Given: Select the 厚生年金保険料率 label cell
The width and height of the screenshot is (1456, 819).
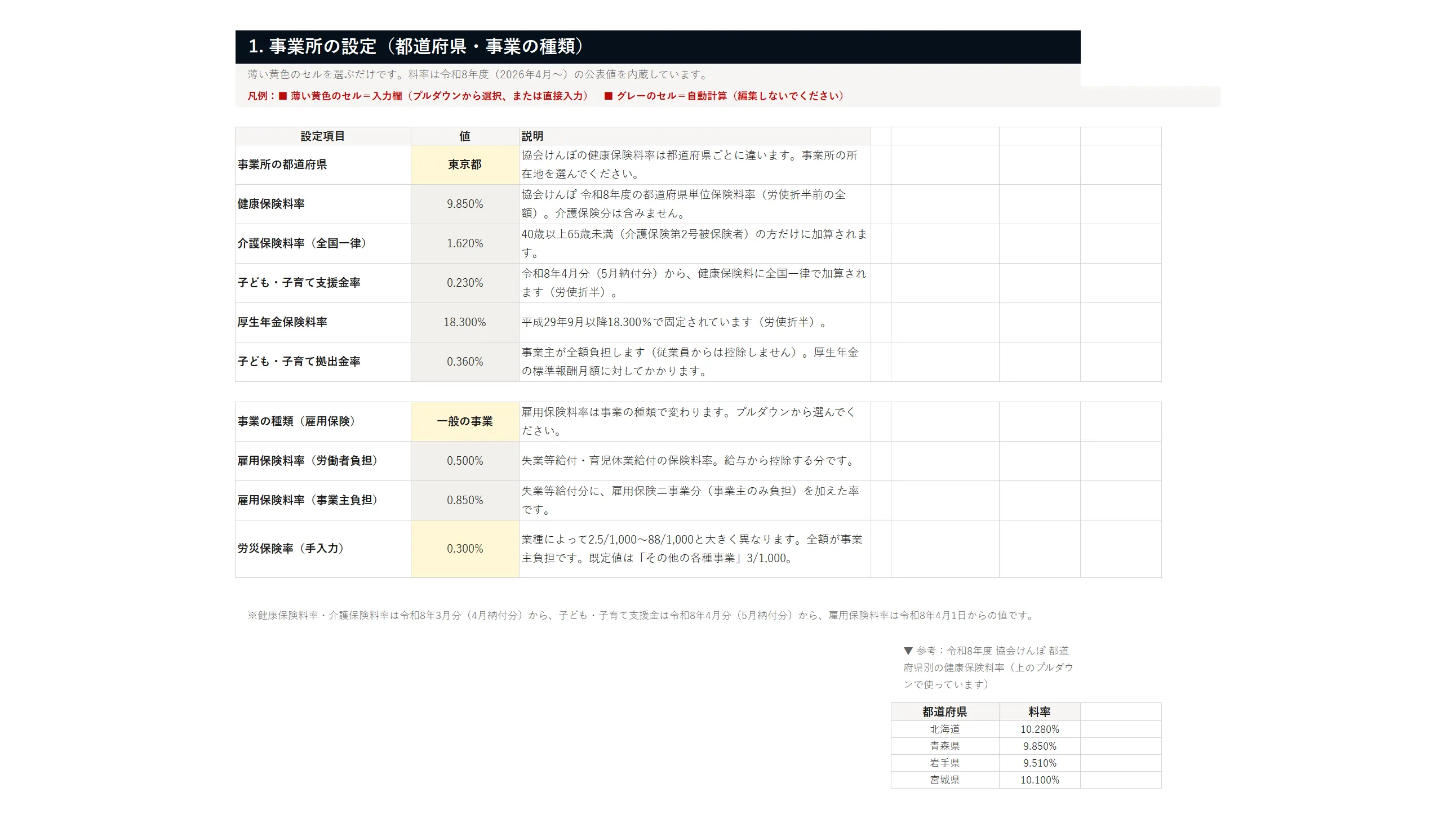Looking at the screenshot, I should coord(323,322).
